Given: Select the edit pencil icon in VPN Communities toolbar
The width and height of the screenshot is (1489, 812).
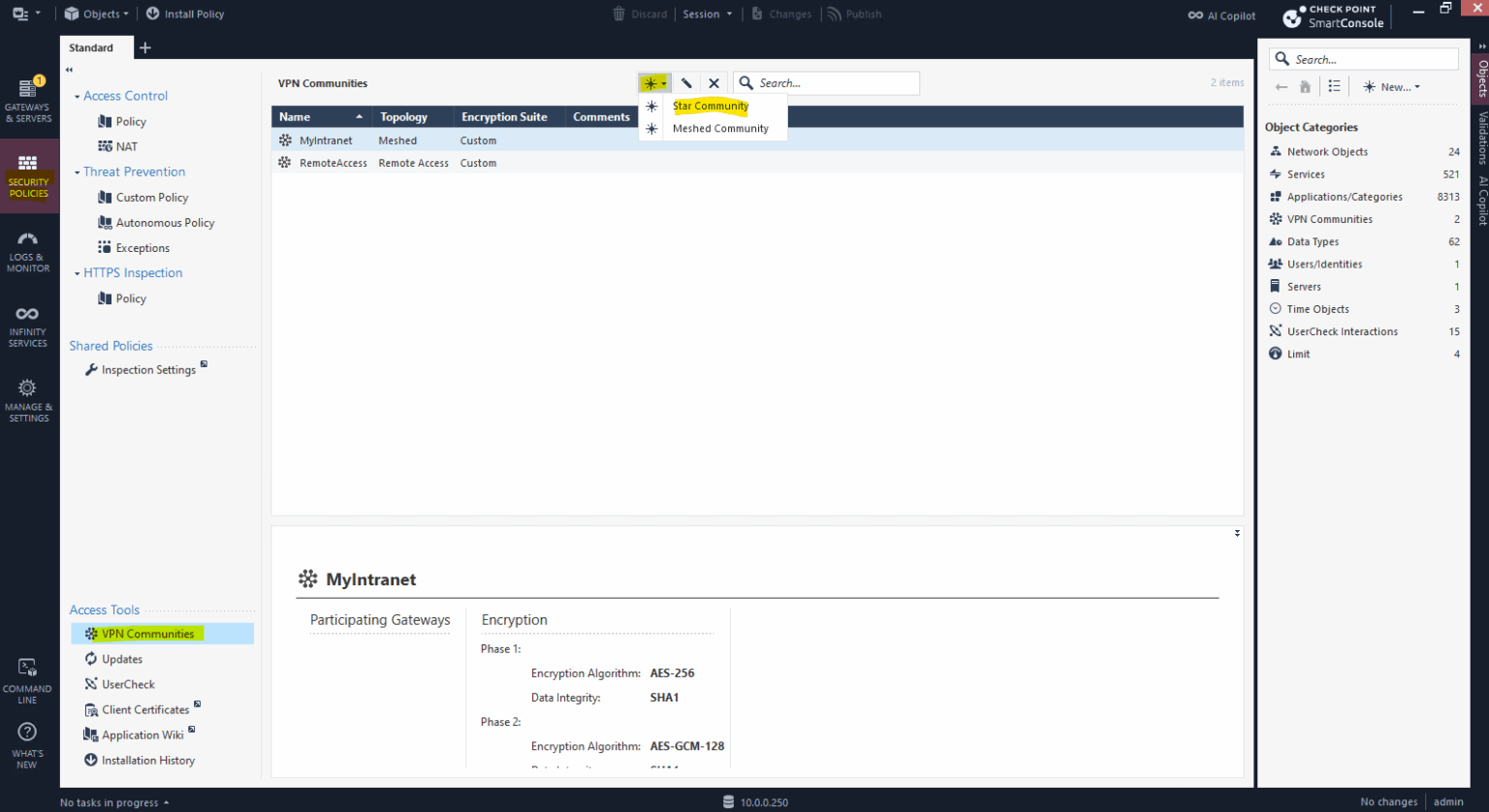Looking at the screenshot, I should [687, 82].
